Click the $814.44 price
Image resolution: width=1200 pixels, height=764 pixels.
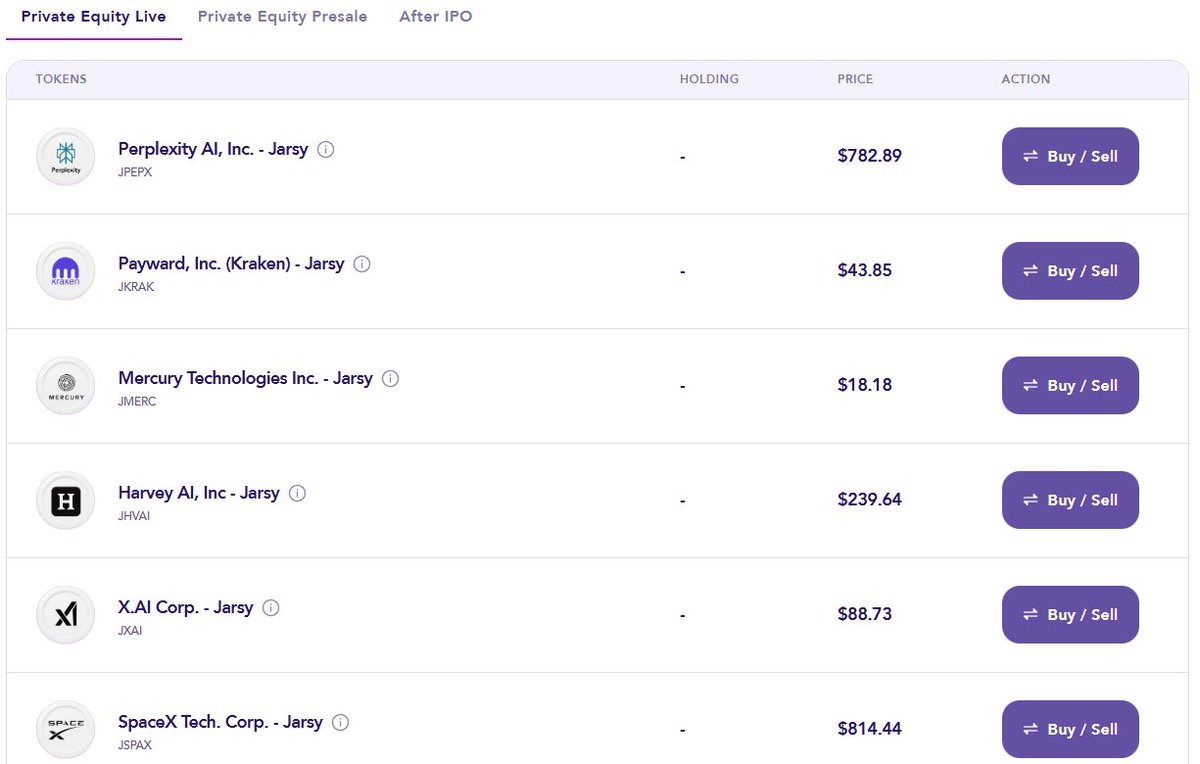pyautogui.click(x=870, y=729)
